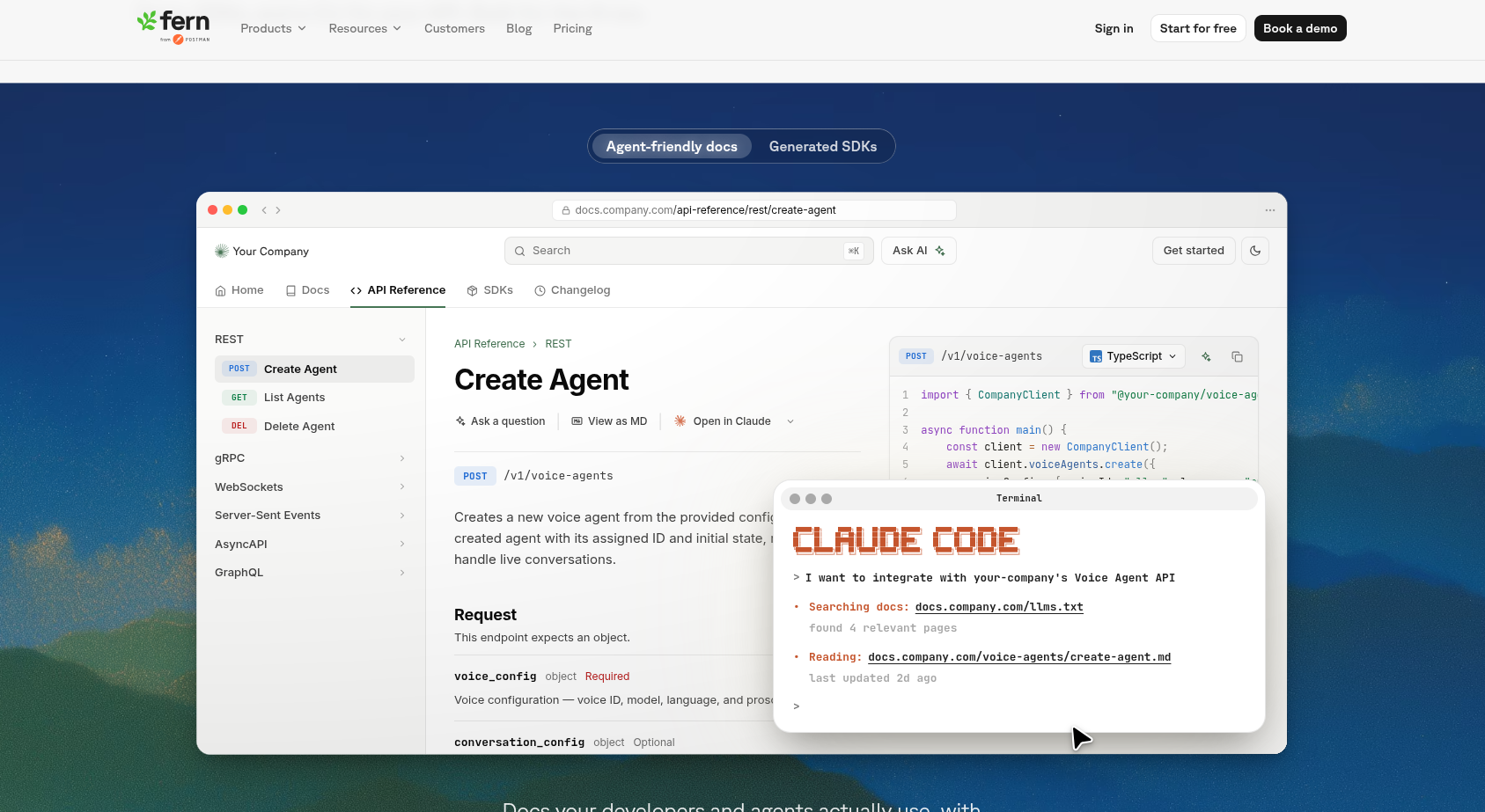This screenshot has height=812, width=1485.
Task: Click the GET badge next to List Agents
Action: point(239,398)
